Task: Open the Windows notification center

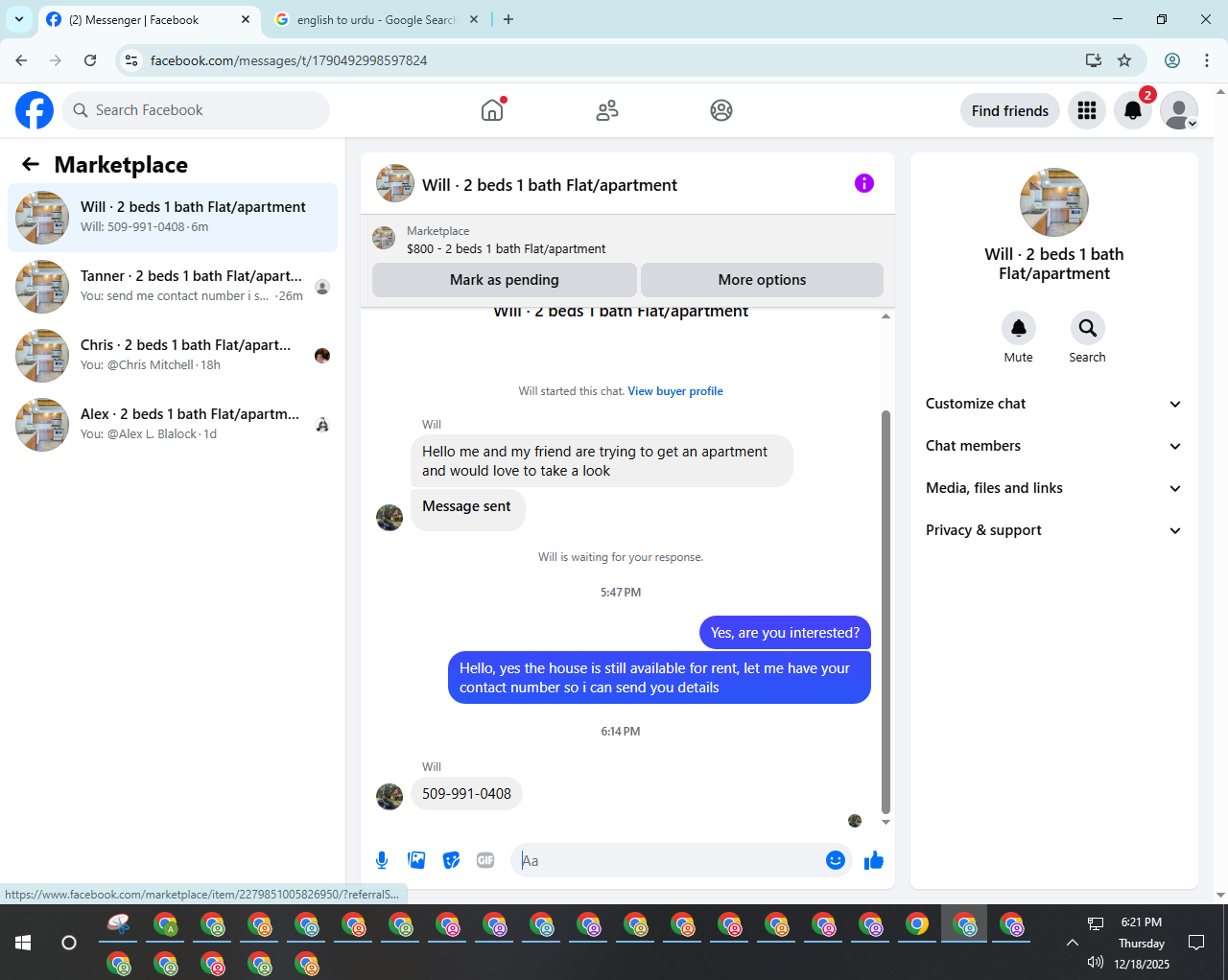Action: pos(1196,943)
